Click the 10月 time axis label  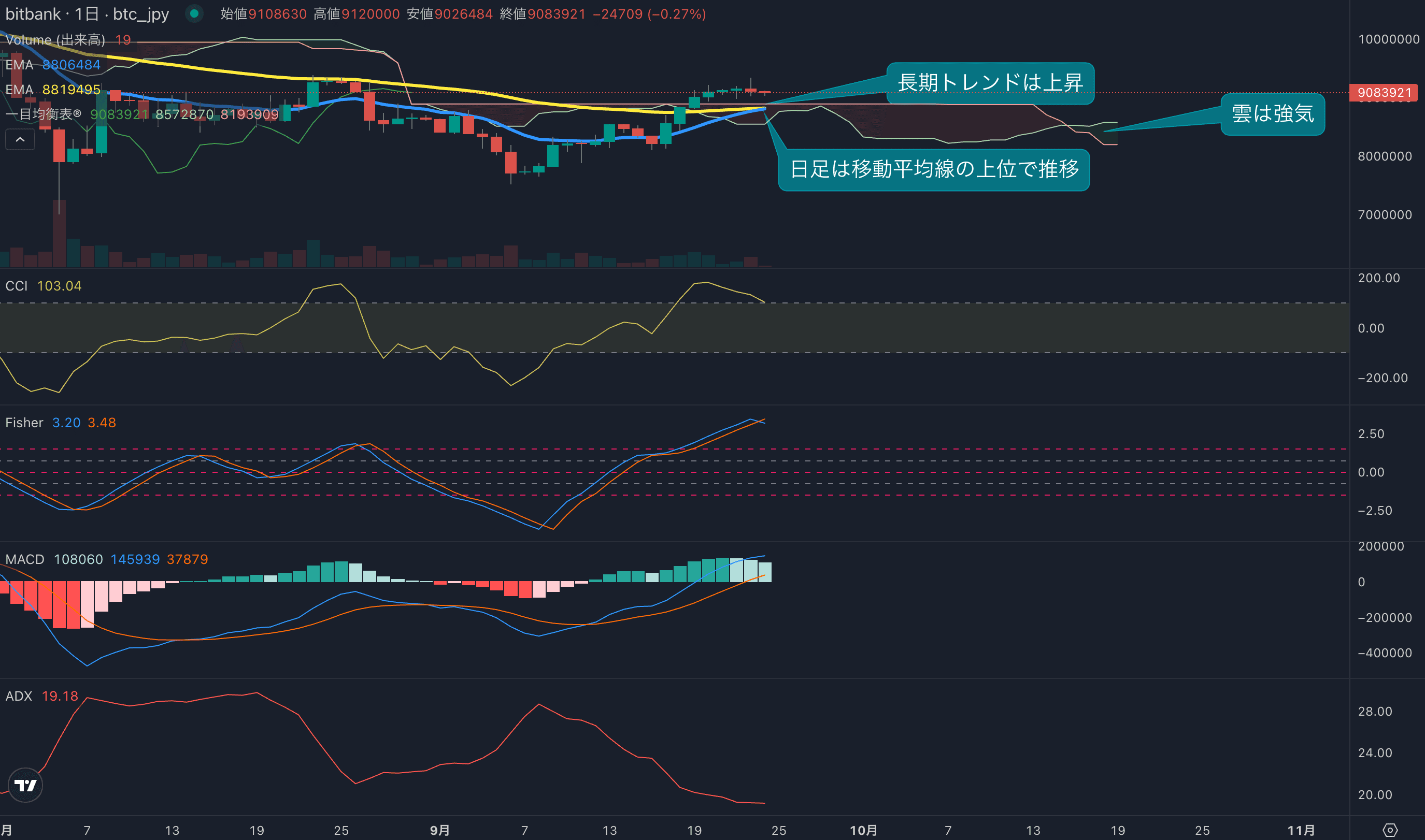(863, 830)
